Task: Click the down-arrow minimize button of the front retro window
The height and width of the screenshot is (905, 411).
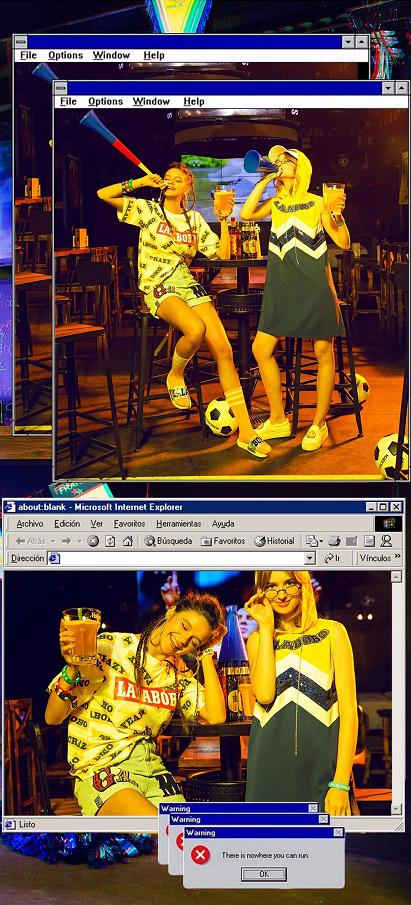Action: [388, 88]
